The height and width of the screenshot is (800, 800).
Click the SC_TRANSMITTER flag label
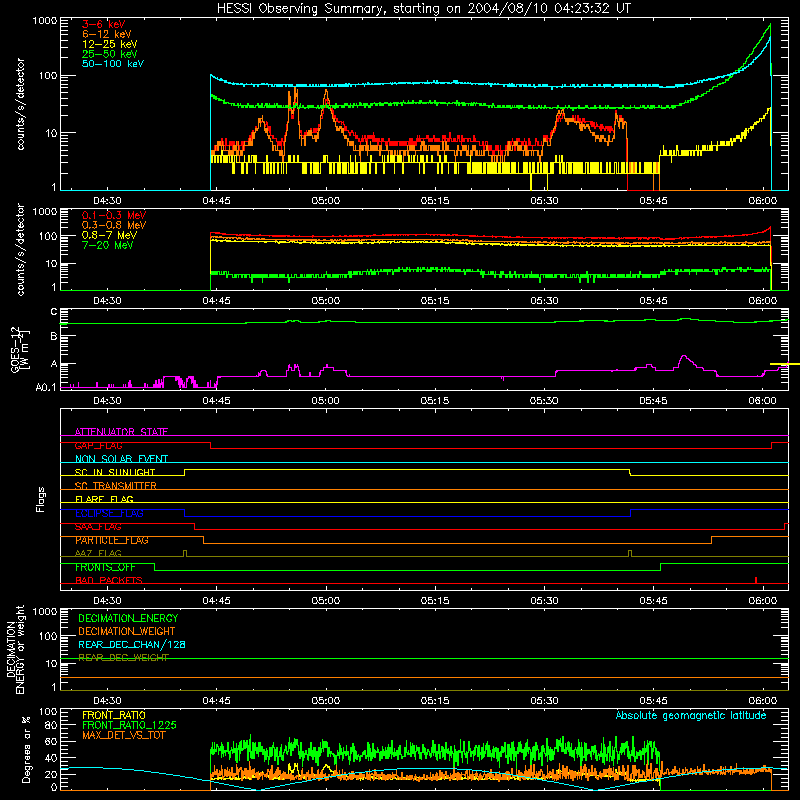[x=116, y=486]
